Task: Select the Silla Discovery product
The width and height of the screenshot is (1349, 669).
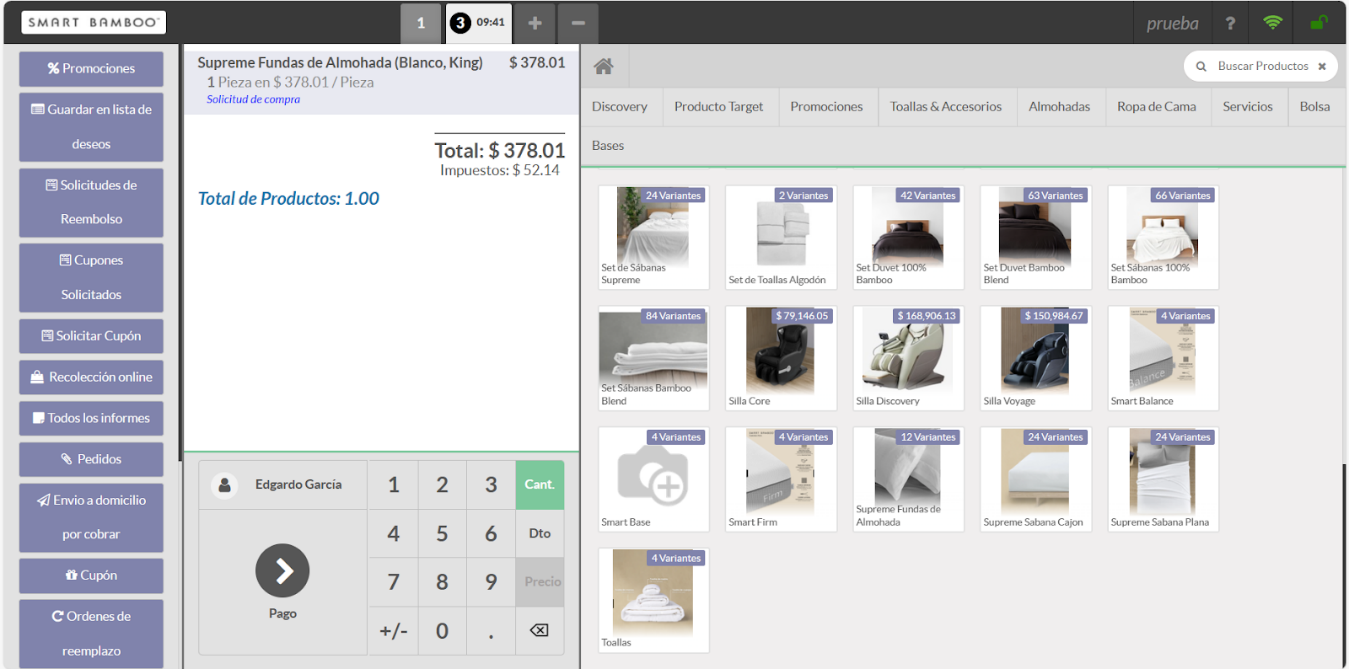Action: [908, 358]
